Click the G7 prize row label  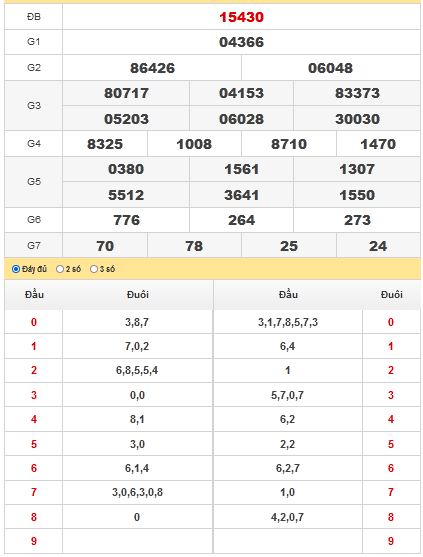tap(34, 245)
